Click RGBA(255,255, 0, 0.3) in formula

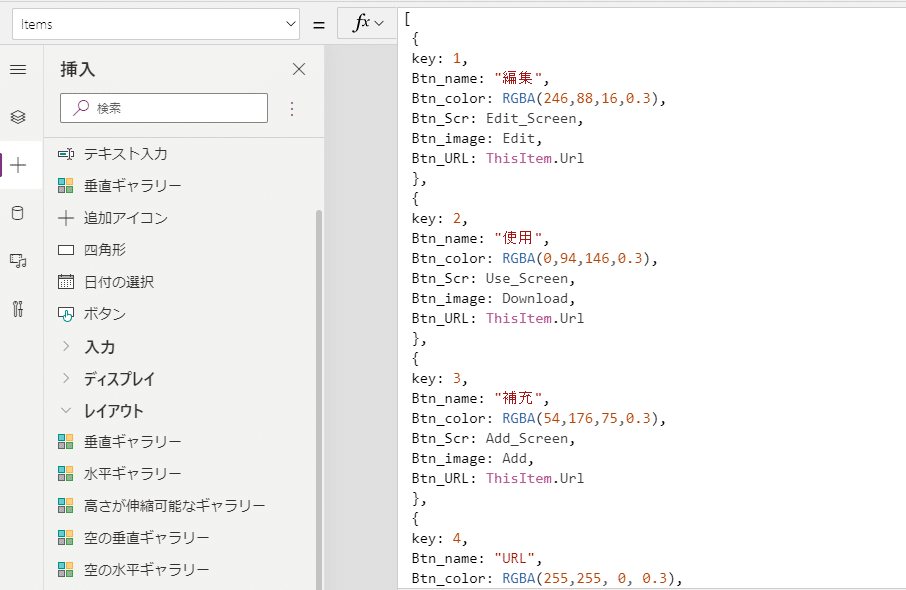click(x=588, y=578)
